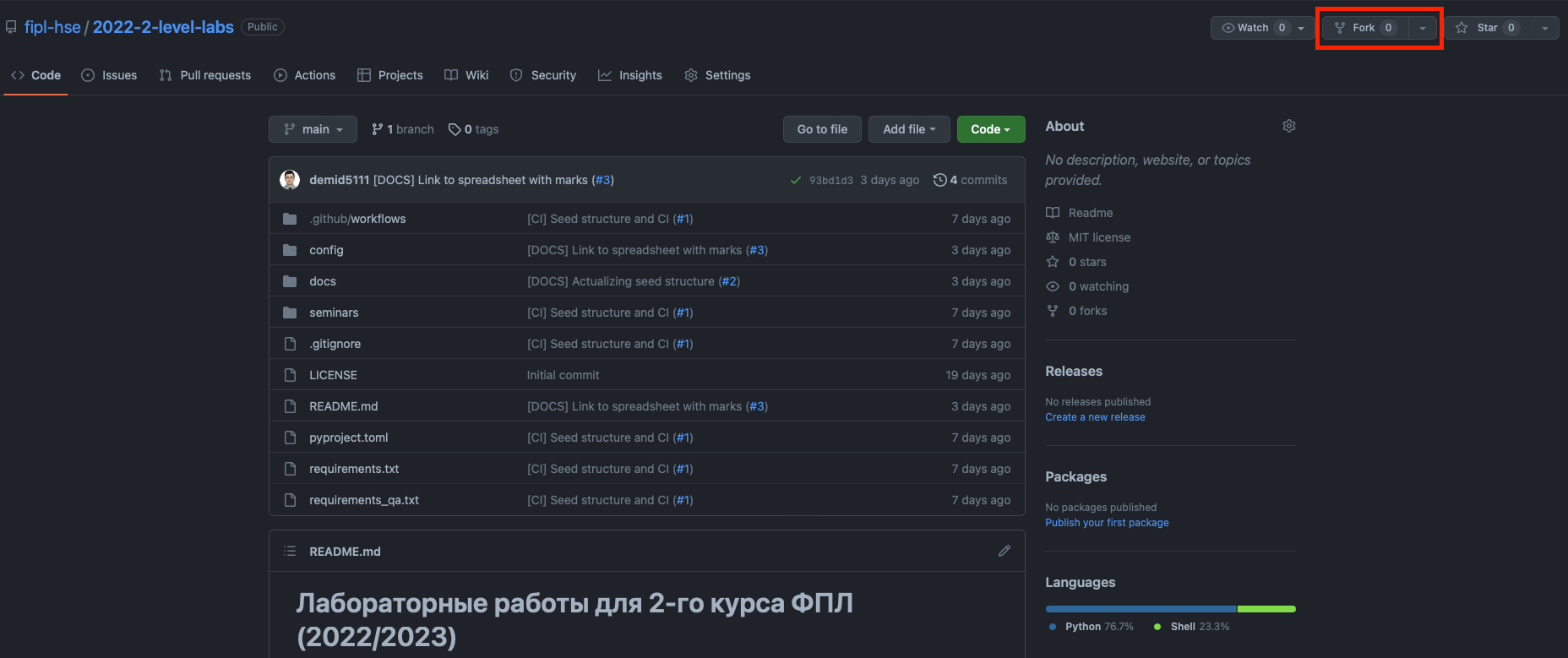Click the requirements_qa.txt file icon
The width and height of the screenshot is (1568, 658).
click(x=290, y=500)
